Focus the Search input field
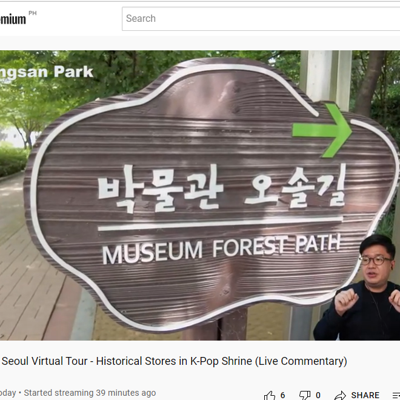 click(261, 19)
